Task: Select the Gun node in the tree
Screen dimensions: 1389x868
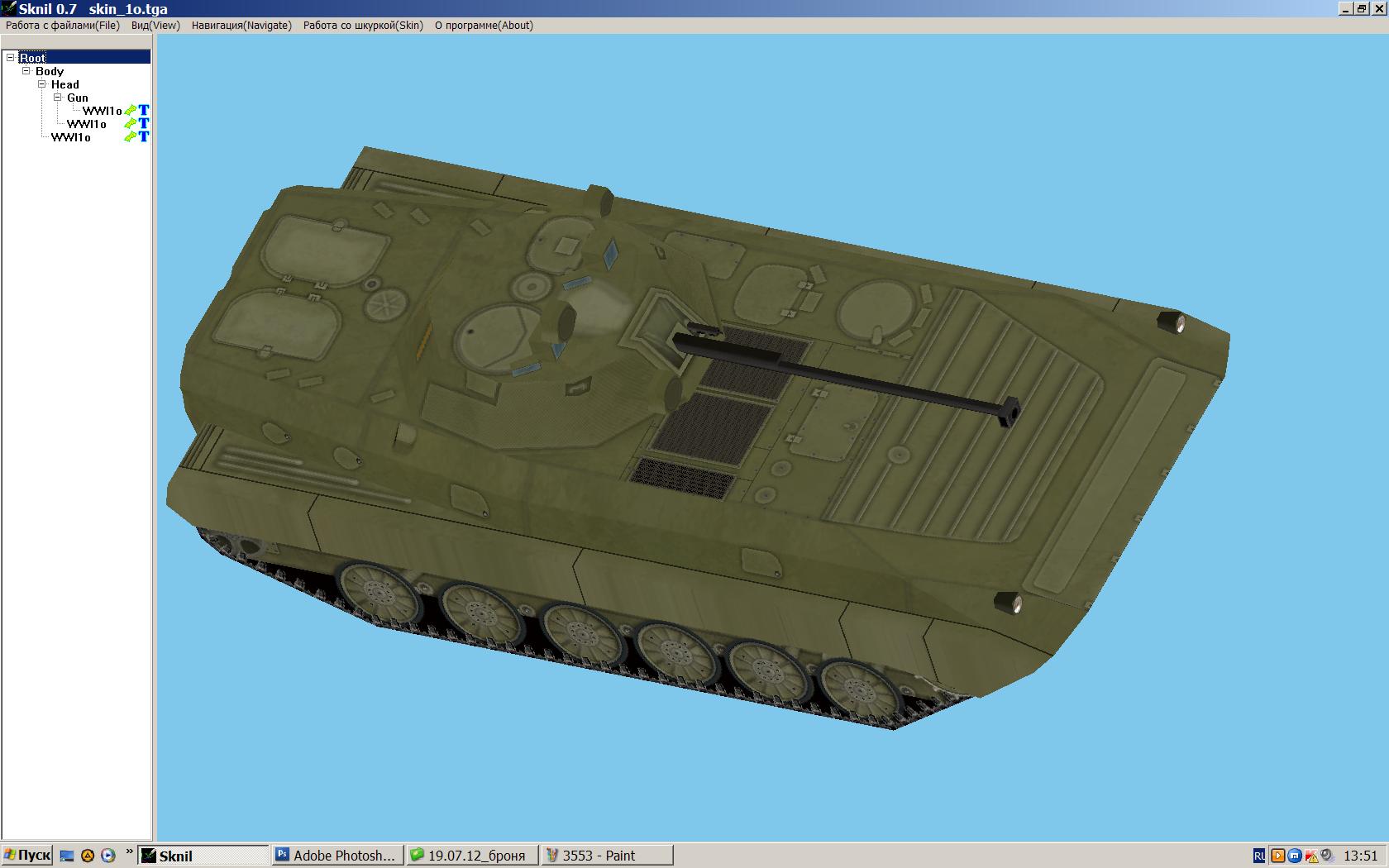Action: tap(78, 98)
